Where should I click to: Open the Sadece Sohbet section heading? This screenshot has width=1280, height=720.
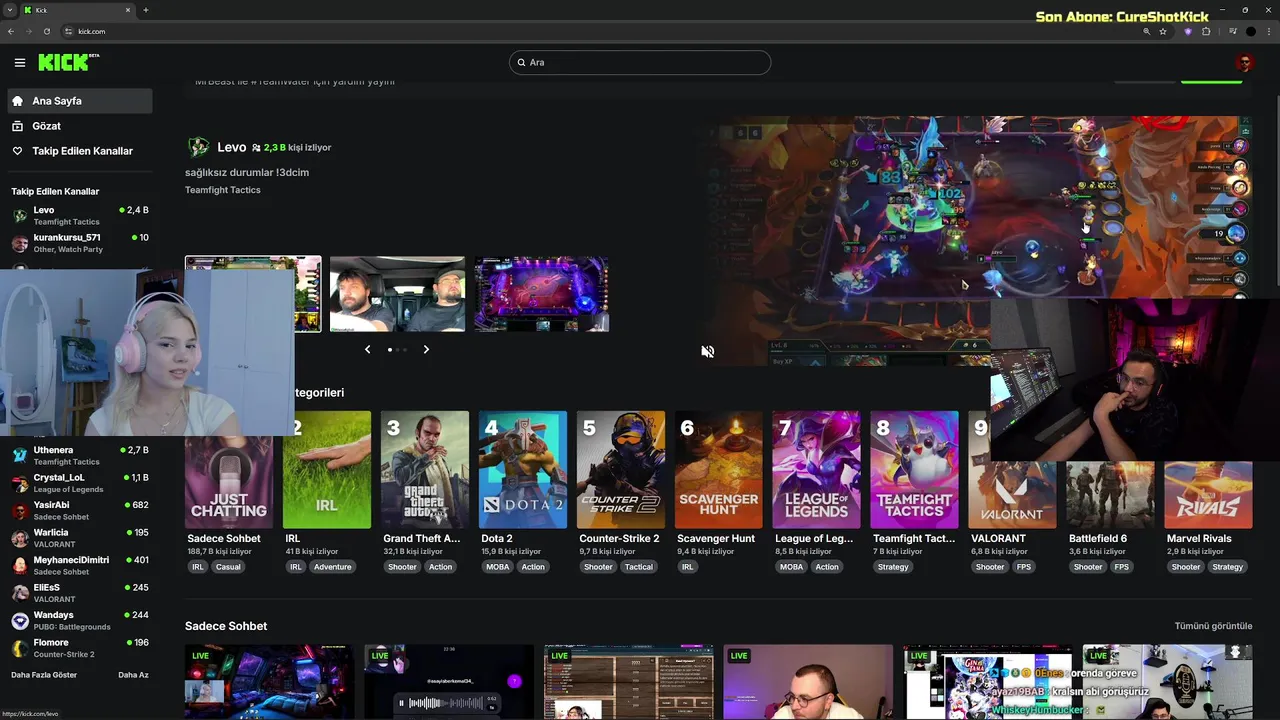coord(226,626)
